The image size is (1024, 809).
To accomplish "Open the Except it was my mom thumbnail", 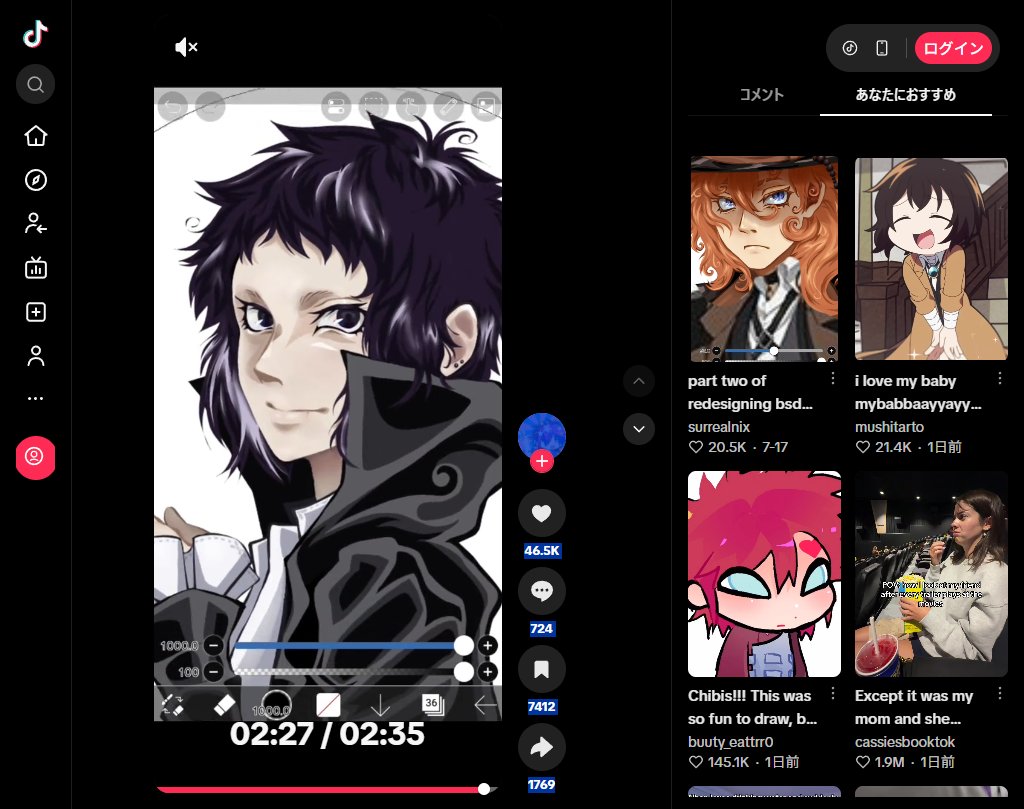I will point(931,574).
